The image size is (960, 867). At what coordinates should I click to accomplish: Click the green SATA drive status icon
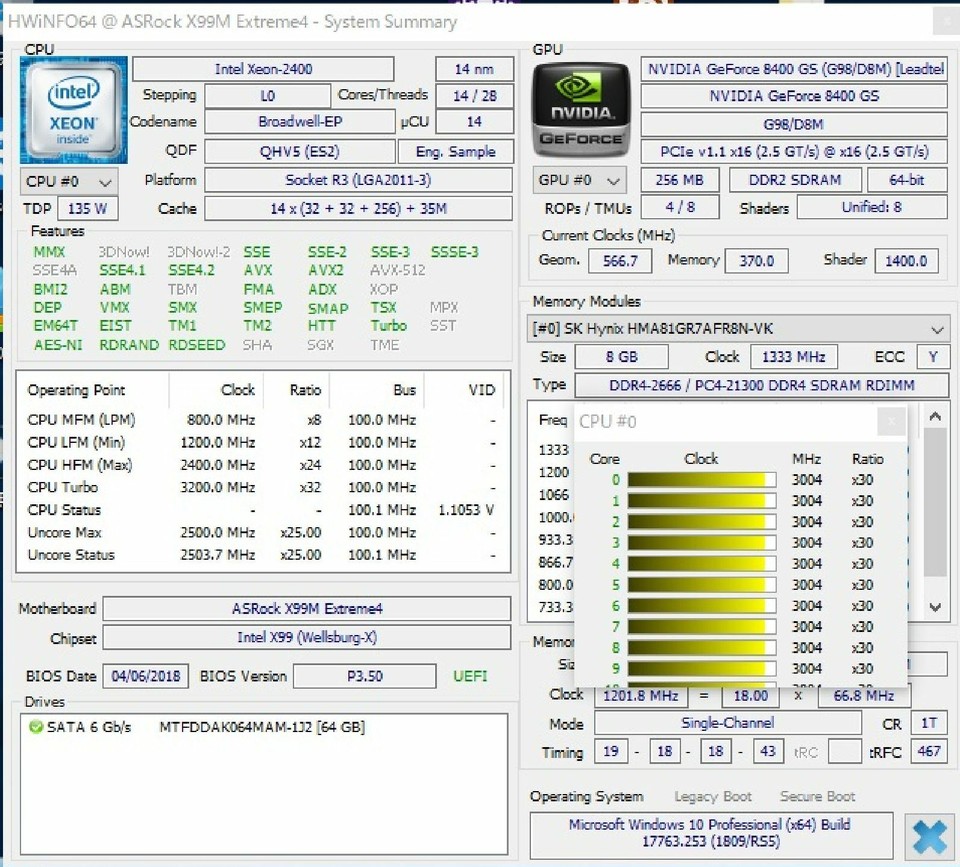point(36,727)
